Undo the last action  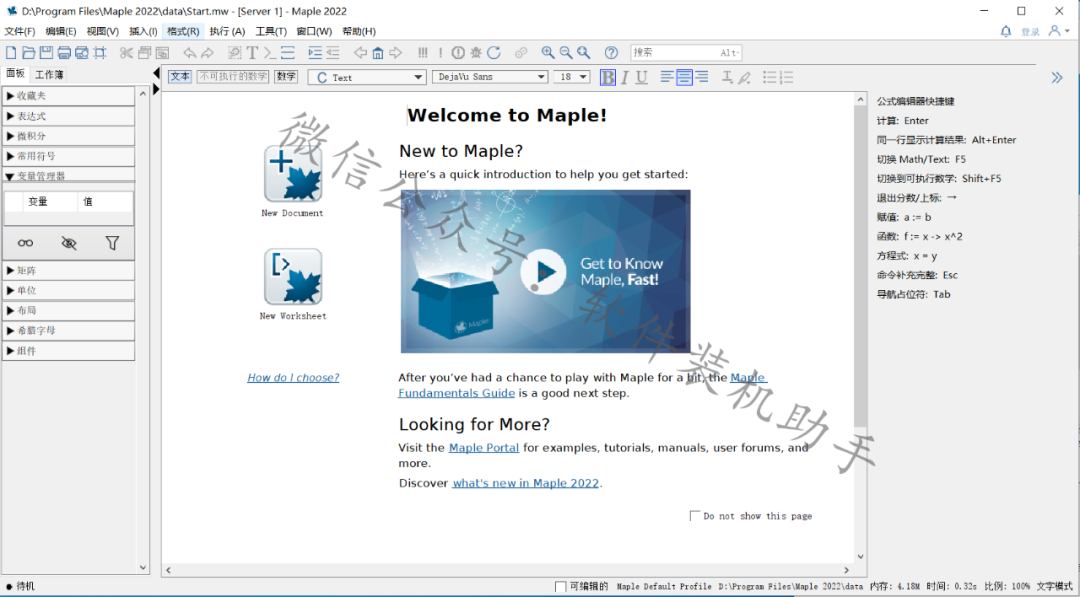point(189,52)
